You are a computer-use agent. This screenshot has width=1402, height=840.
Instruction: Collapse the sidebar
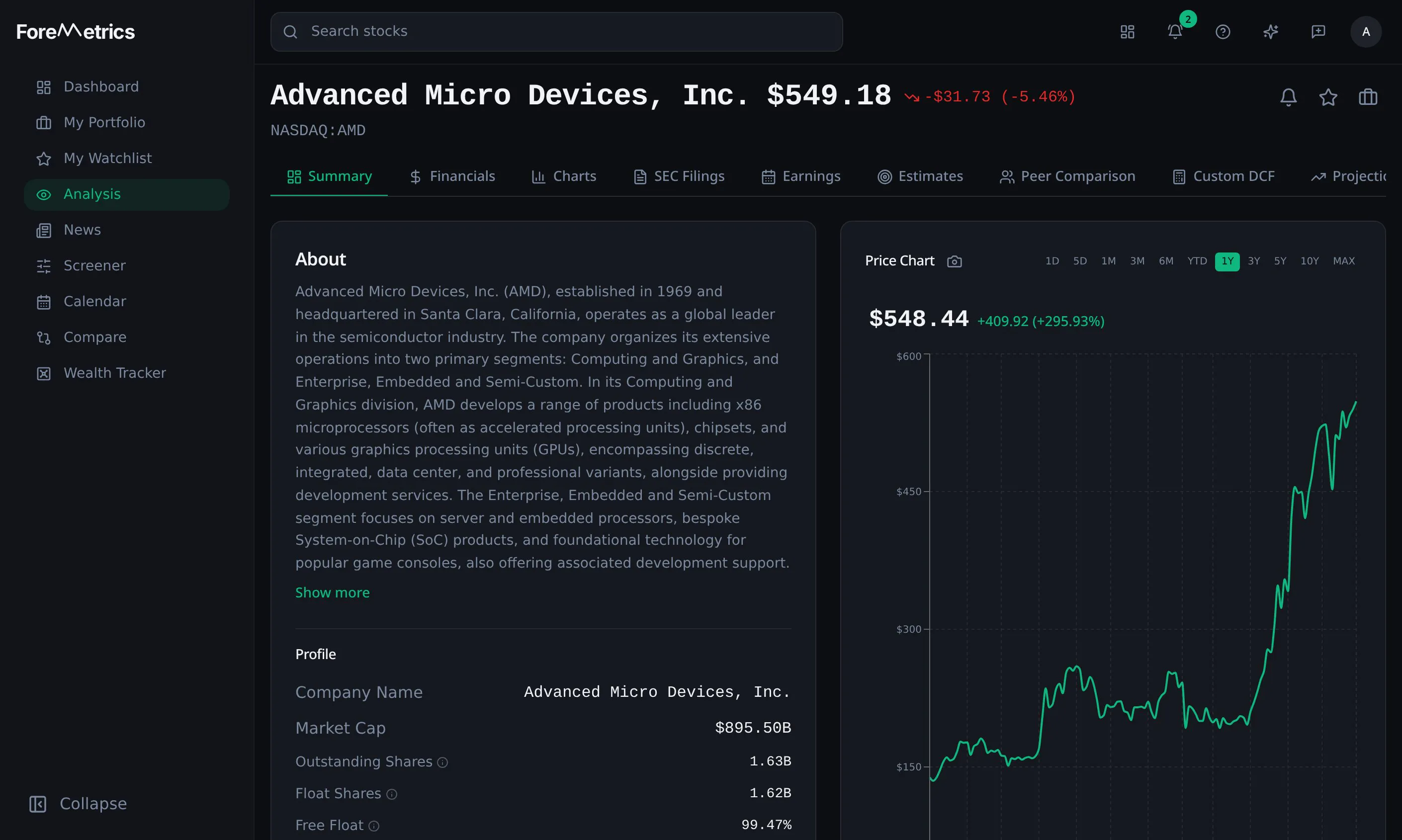[78, 804]
